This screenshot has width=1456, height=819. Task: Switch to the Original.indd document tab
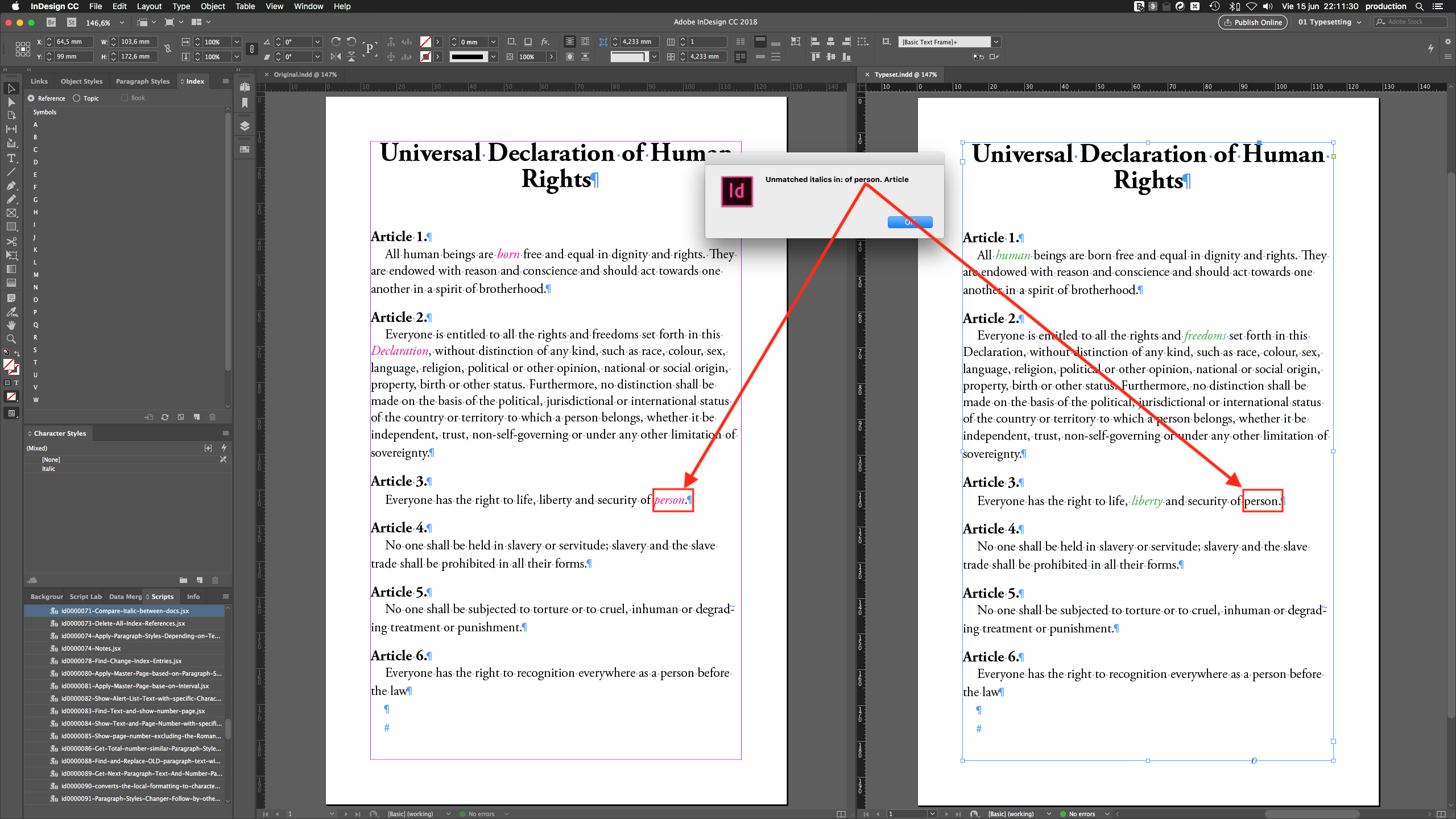click(305, 75)
